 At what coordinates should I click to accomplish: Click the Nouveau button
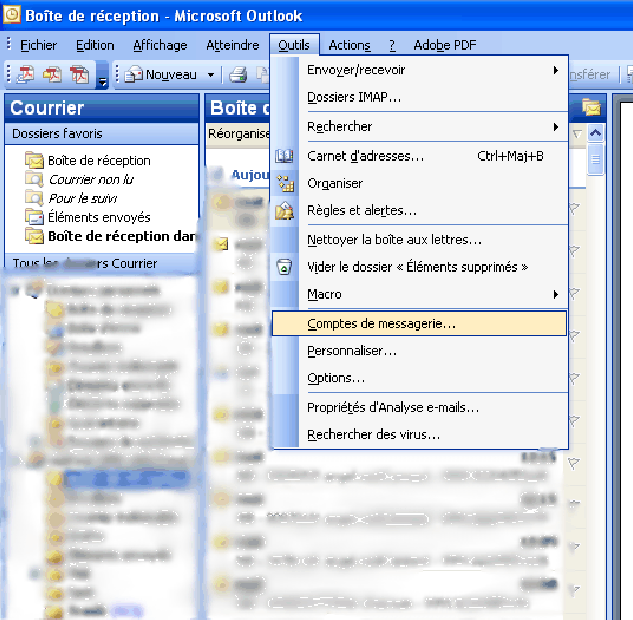(x=160, y=75)
